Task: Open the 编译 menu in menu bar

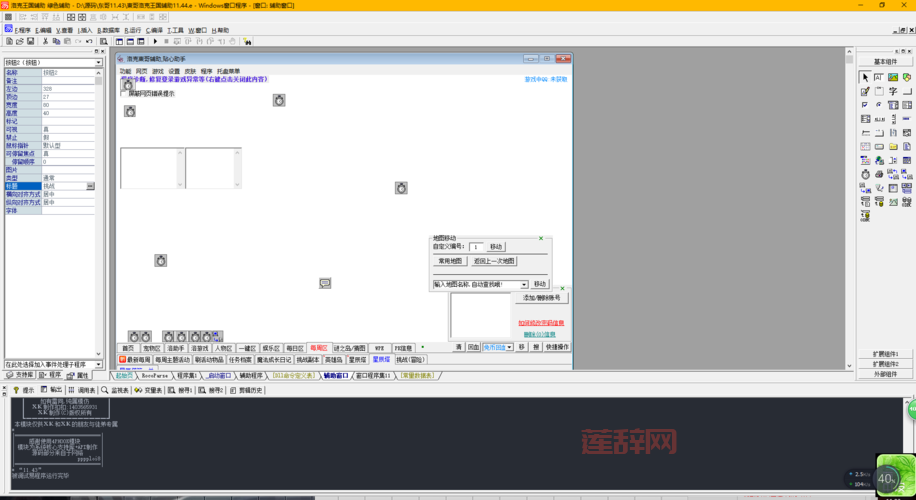Action: pos(155,30)
